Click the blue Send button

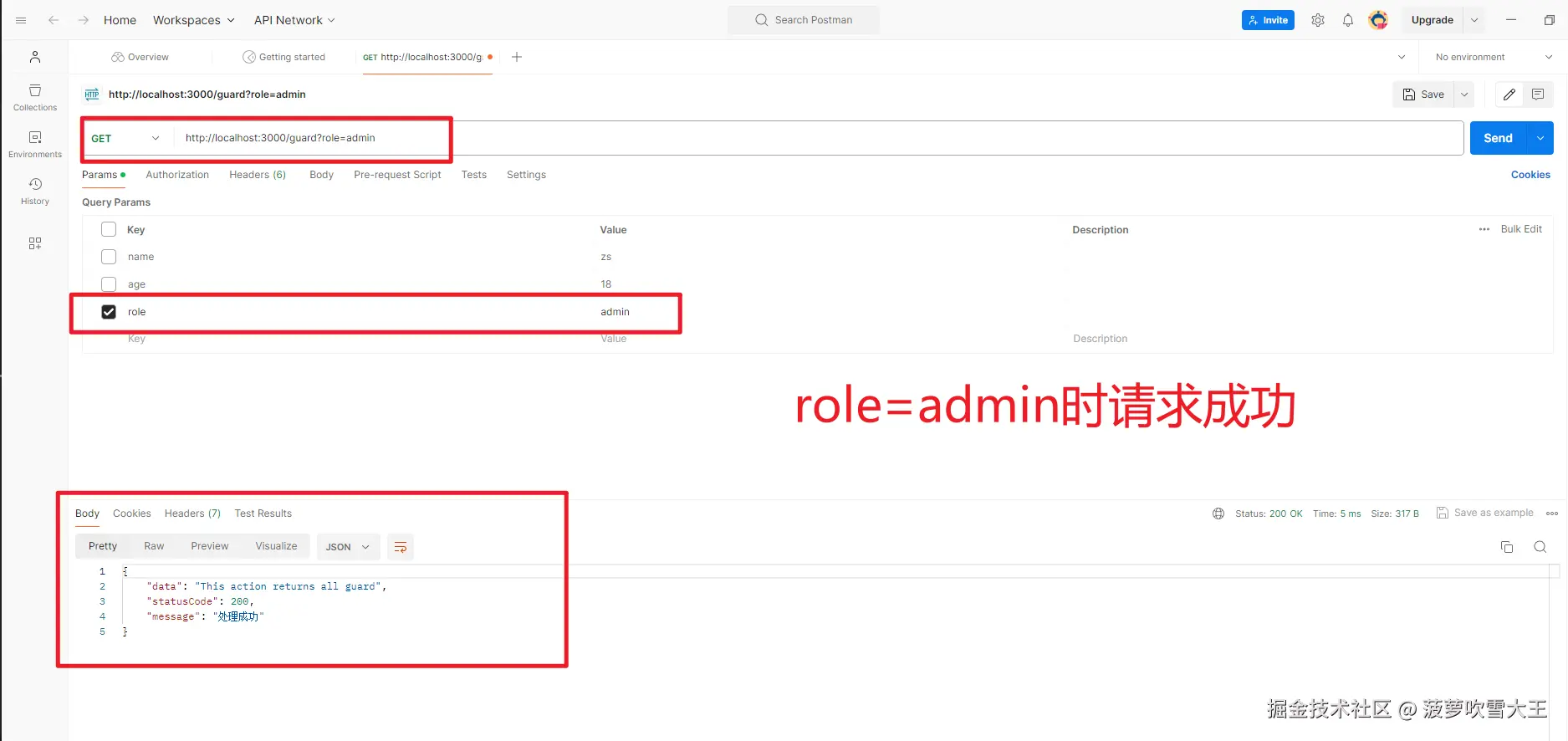(1498, 138)
